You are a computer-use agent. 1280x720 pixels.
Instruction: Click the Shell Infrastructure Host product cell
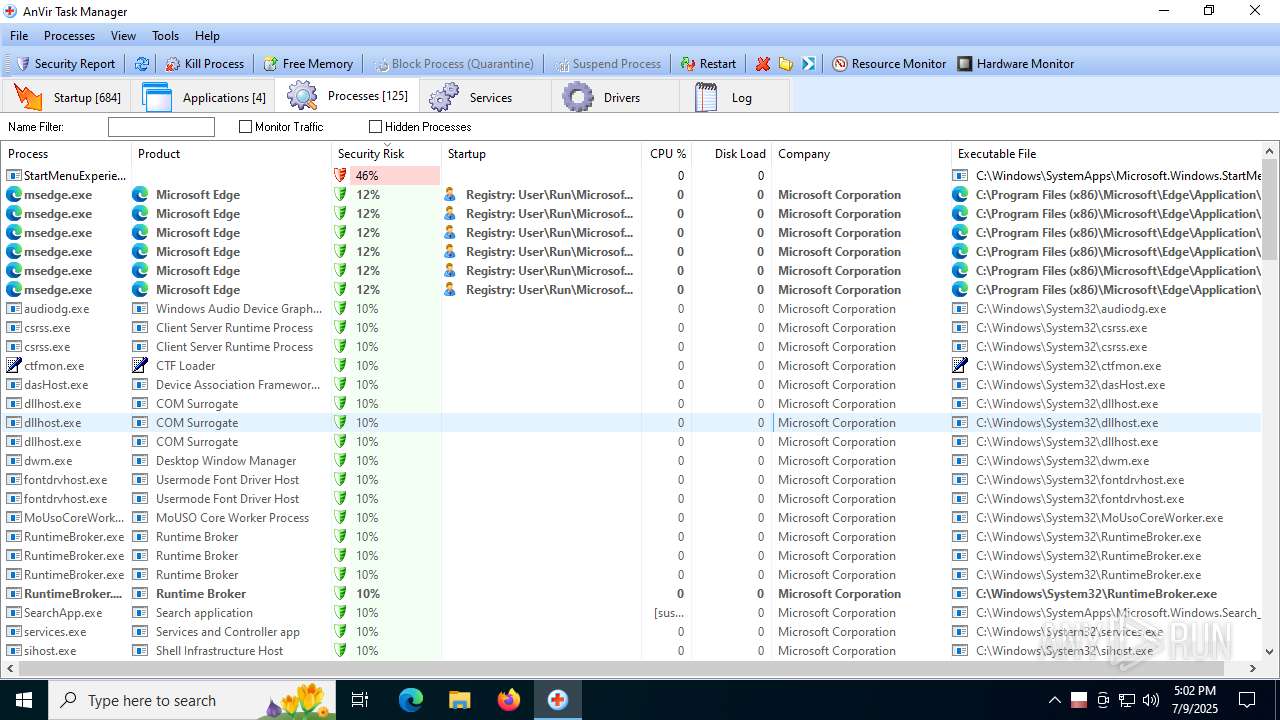pyautogui.click(x=219, y=651)
